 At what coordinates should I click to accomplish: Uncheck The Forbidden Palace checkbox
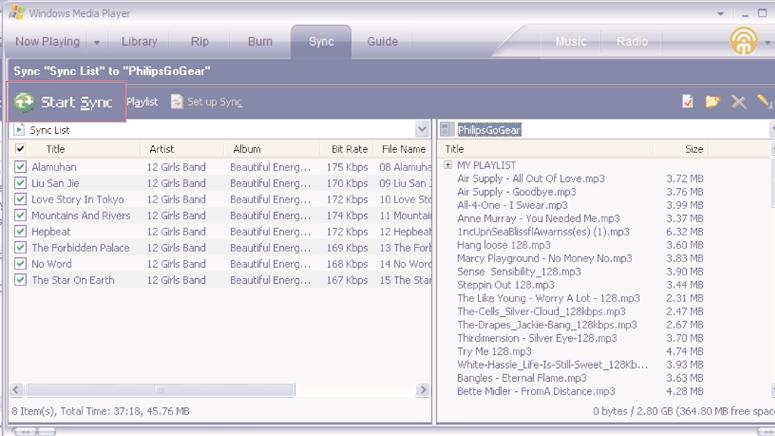coord(20,248)
